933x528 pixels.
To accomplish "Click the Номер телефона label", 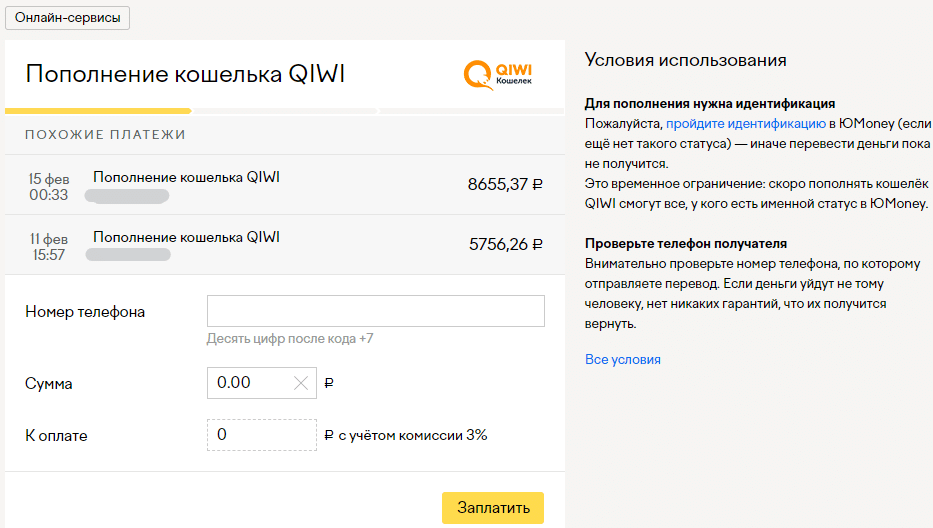I will coord(85,312).
